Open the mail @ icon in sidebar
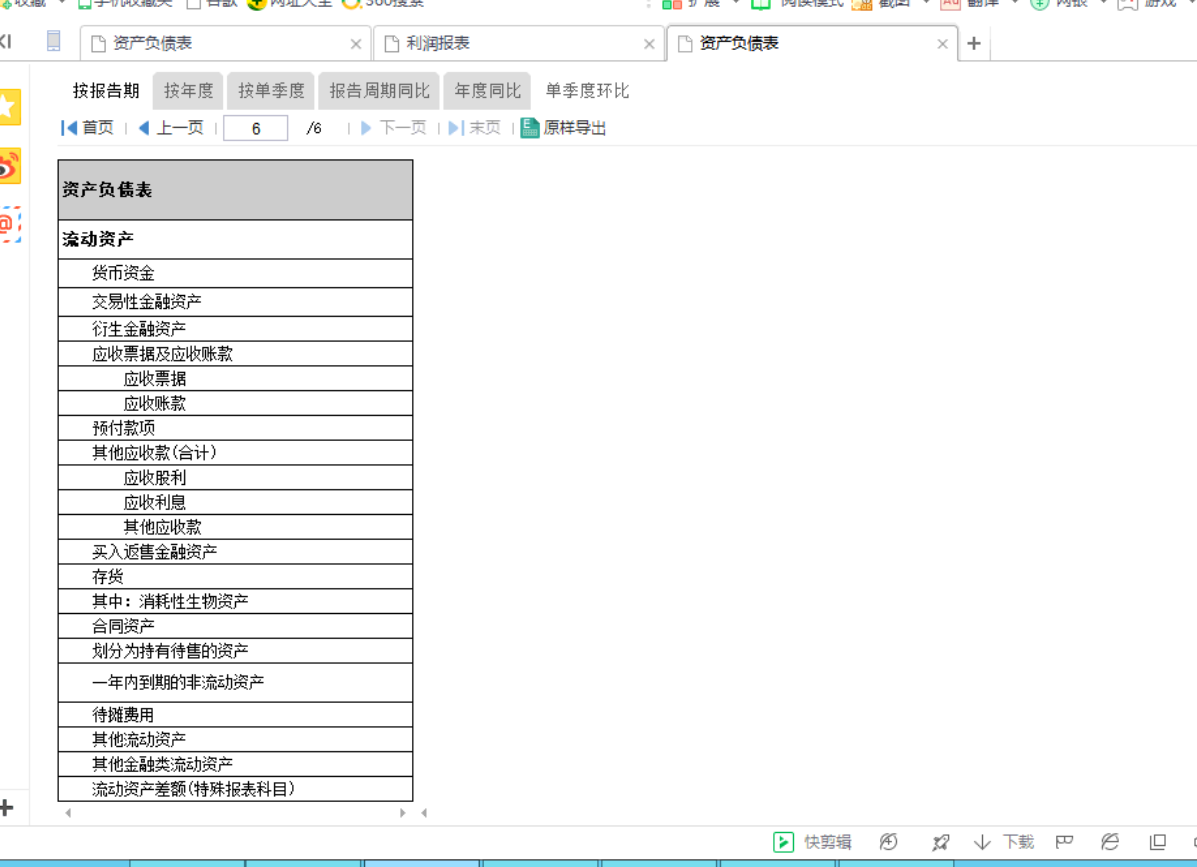This screenshot has width=1197, height=867. pos(9,224)
